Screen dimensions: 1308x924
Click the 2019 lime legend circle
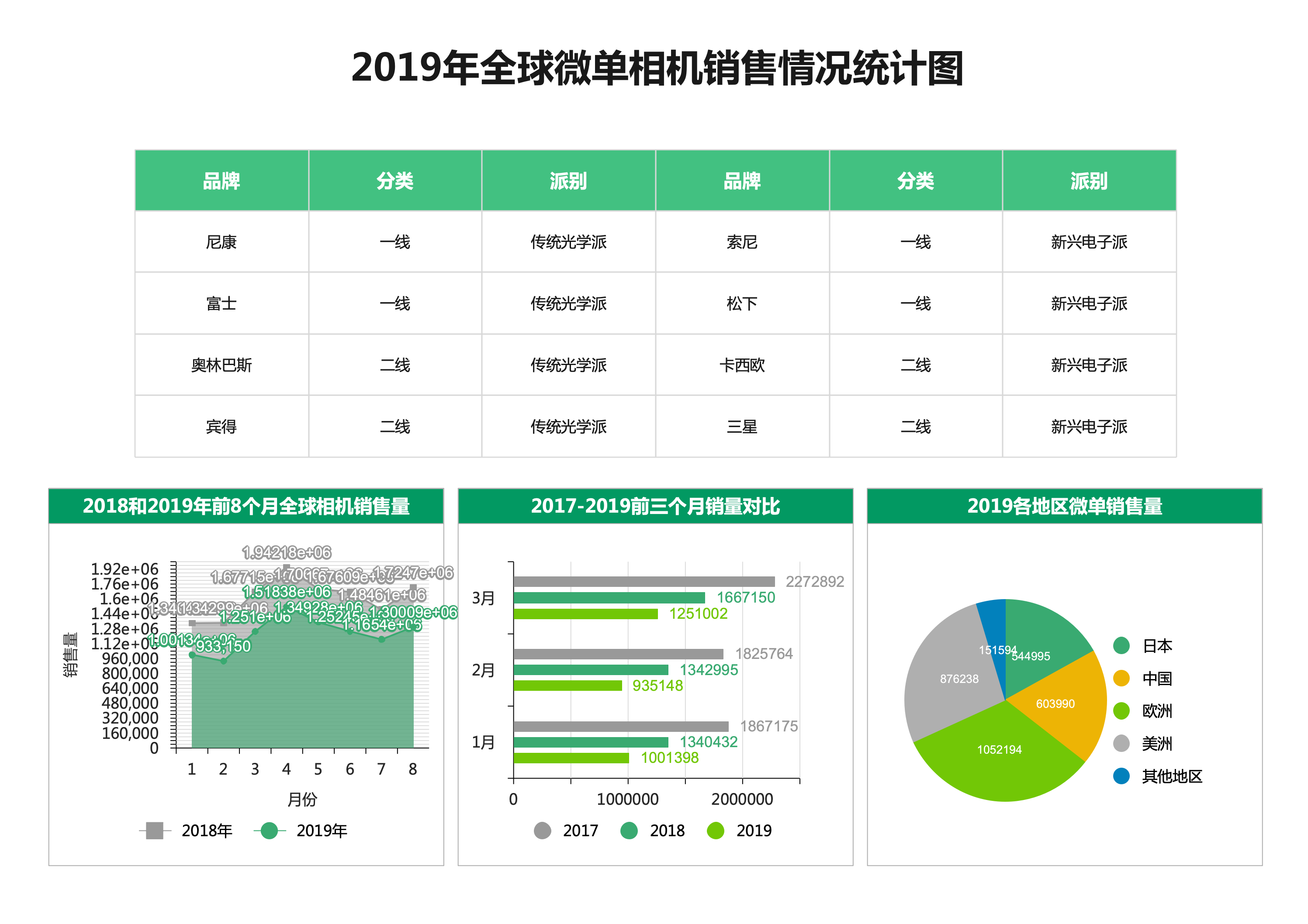(715, 830)
